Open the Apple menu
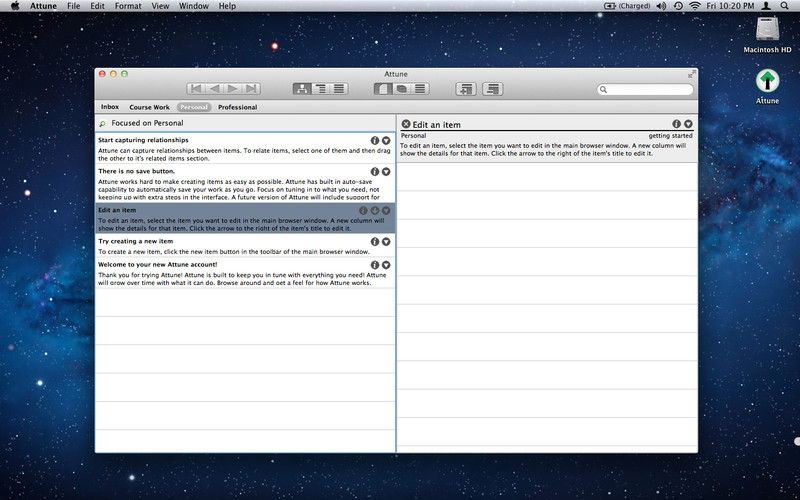This screenshot has width=800, height=500. coord(15,6)
